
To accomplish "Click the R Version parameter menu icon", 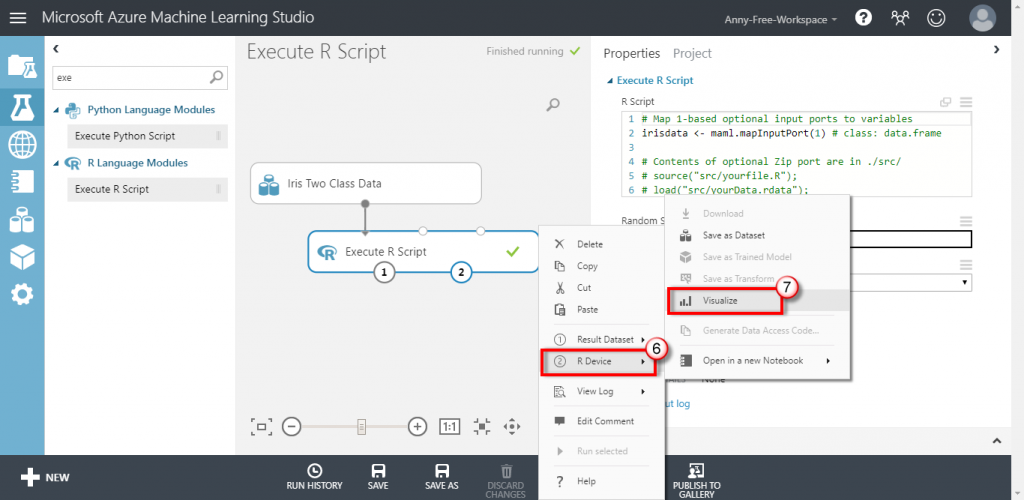I will (966, 264).
